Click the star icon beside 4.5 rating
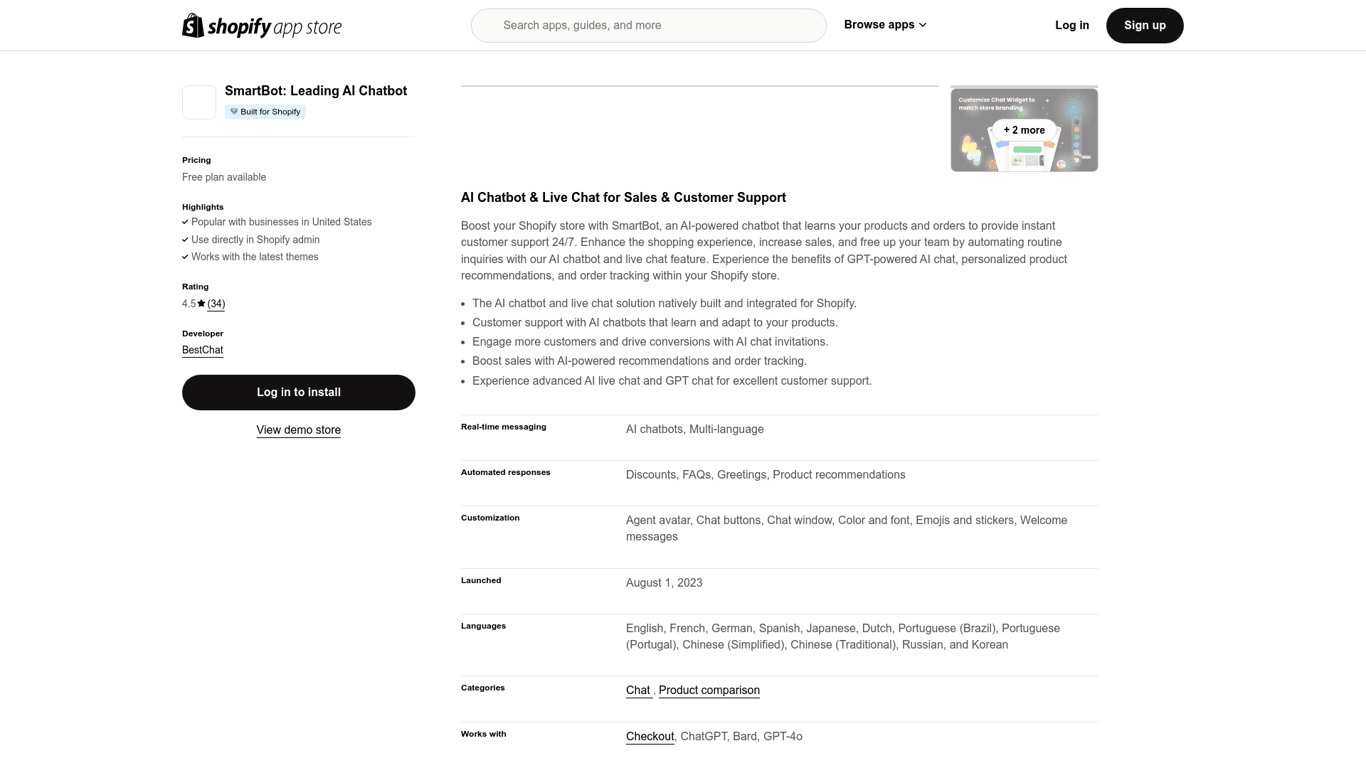Image resolution: width=1366 pixels, height=768 pixels. click(201, 304)
